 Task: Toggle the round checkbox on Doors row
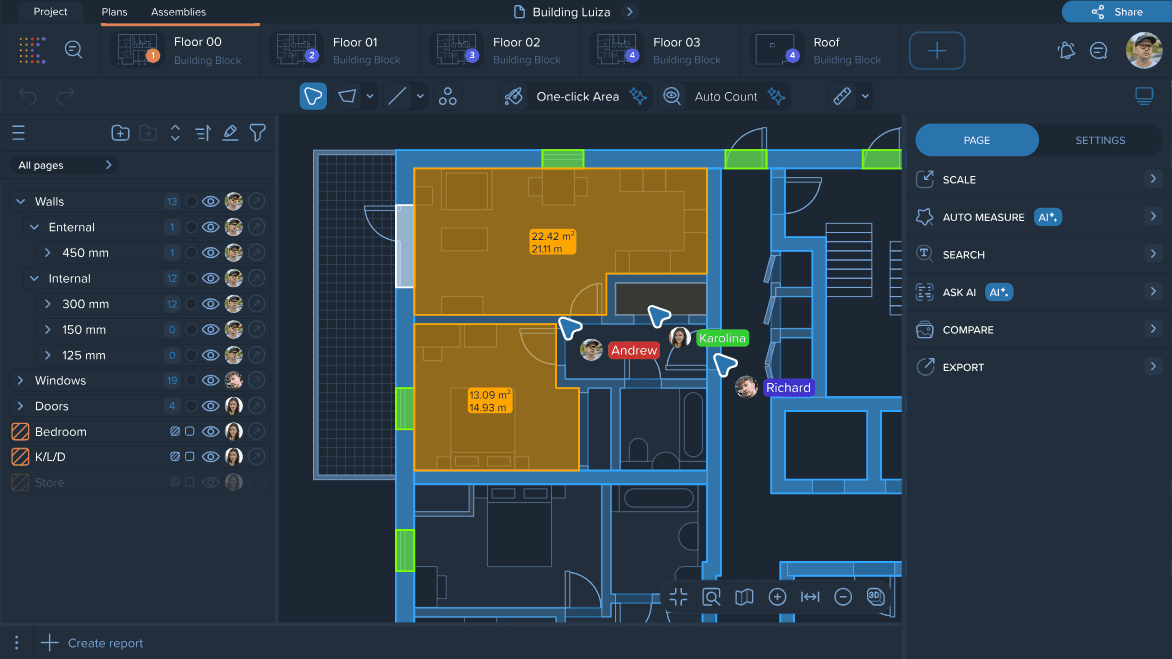click(x=191, y=406)
